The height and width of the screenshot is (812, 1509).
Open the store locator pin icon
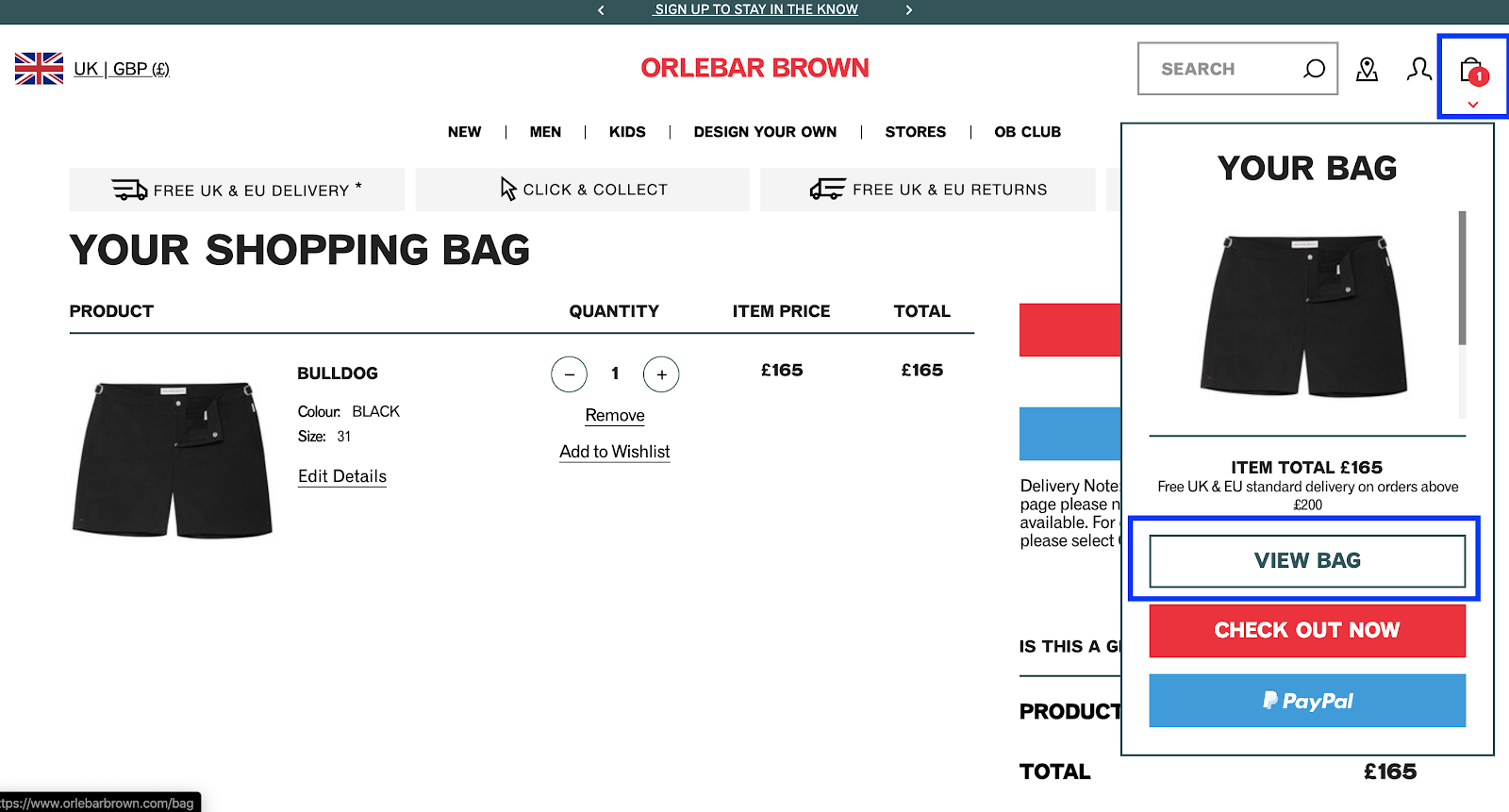tap(1367, 69)
